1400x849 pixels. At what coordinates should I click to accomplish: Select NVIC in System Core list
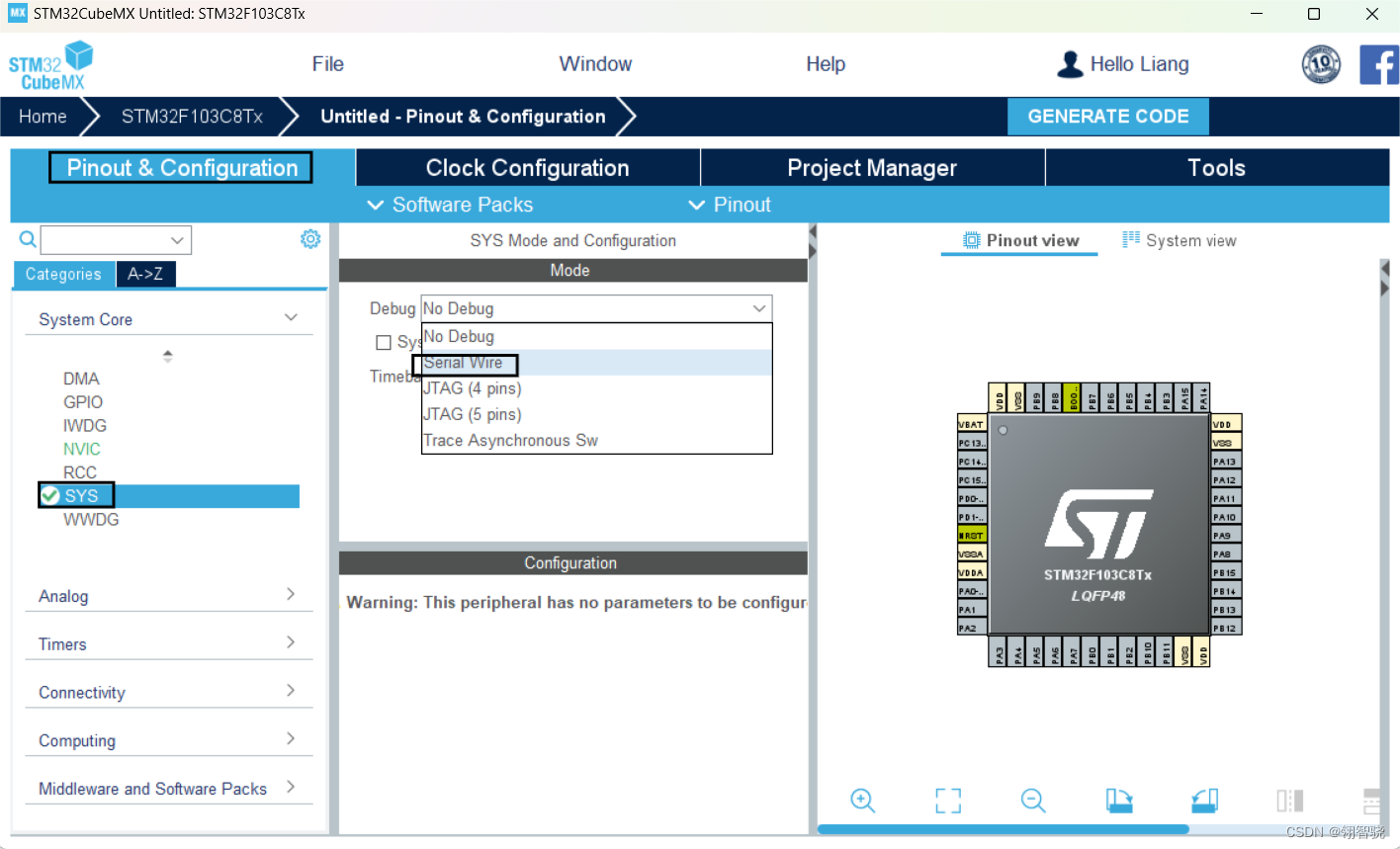click(x=82, y=449)
